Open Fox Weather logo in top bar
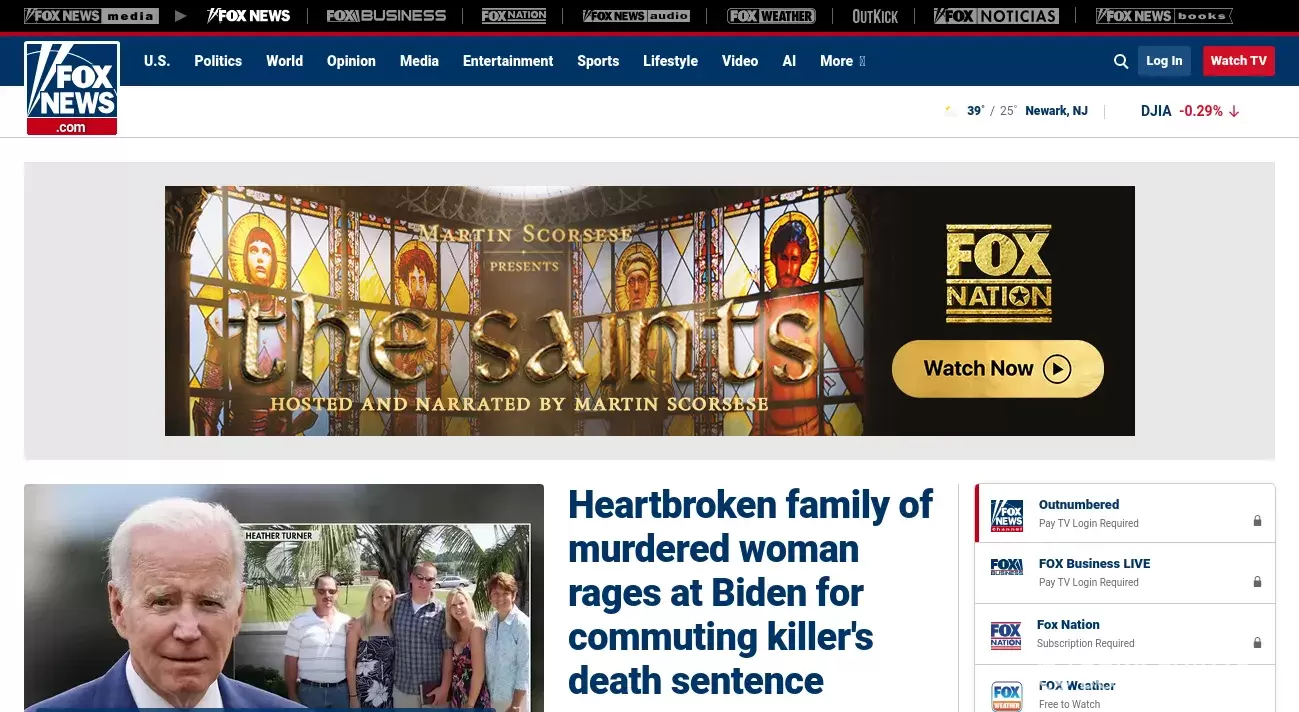Screen dimensions: 1299x712 (771, 16)
